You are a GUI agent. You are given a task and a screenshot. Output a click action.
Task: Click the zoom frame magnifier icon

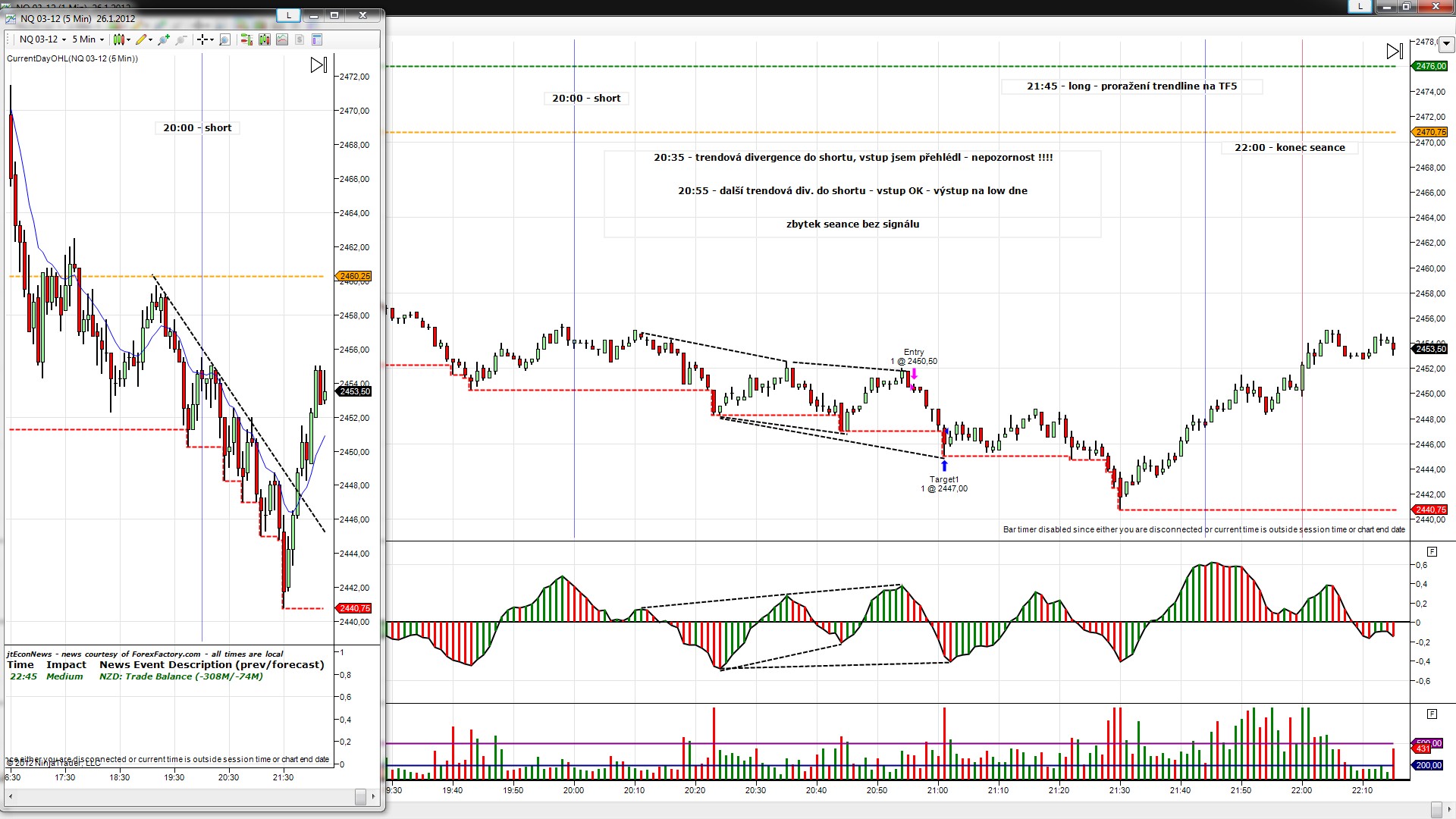(224, 39)
